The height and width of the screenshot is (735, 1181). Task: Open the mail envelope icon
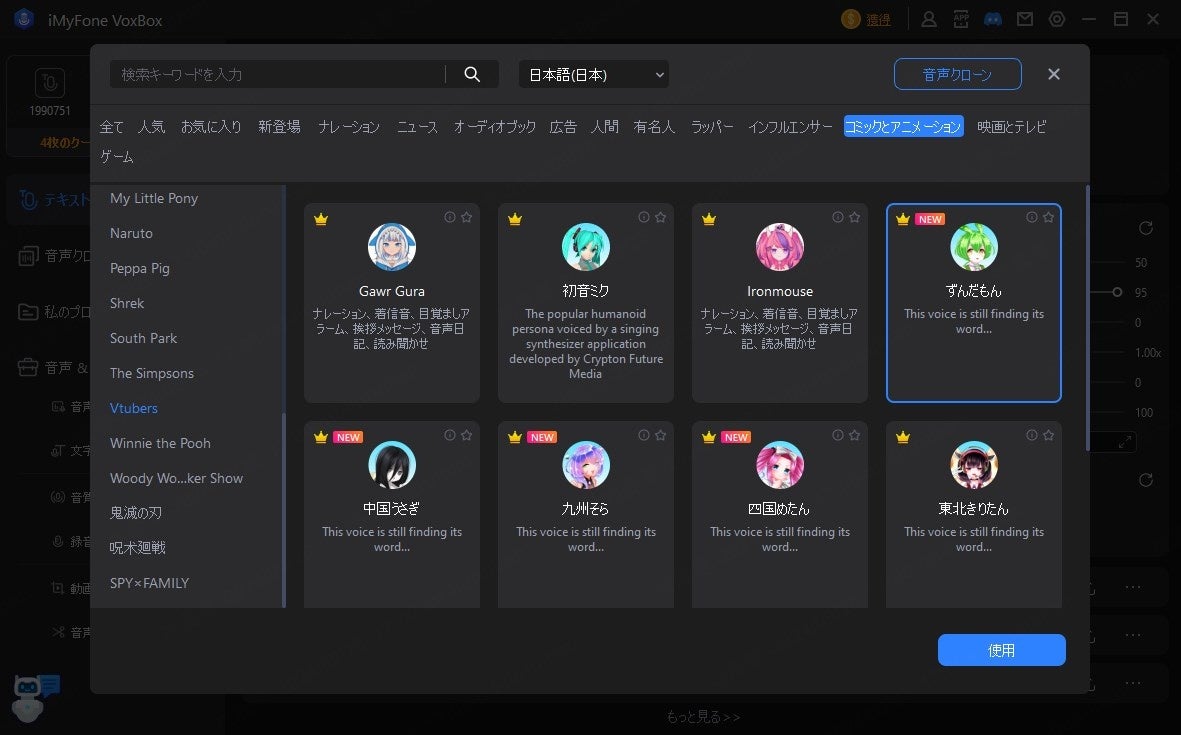(1024, 20)
